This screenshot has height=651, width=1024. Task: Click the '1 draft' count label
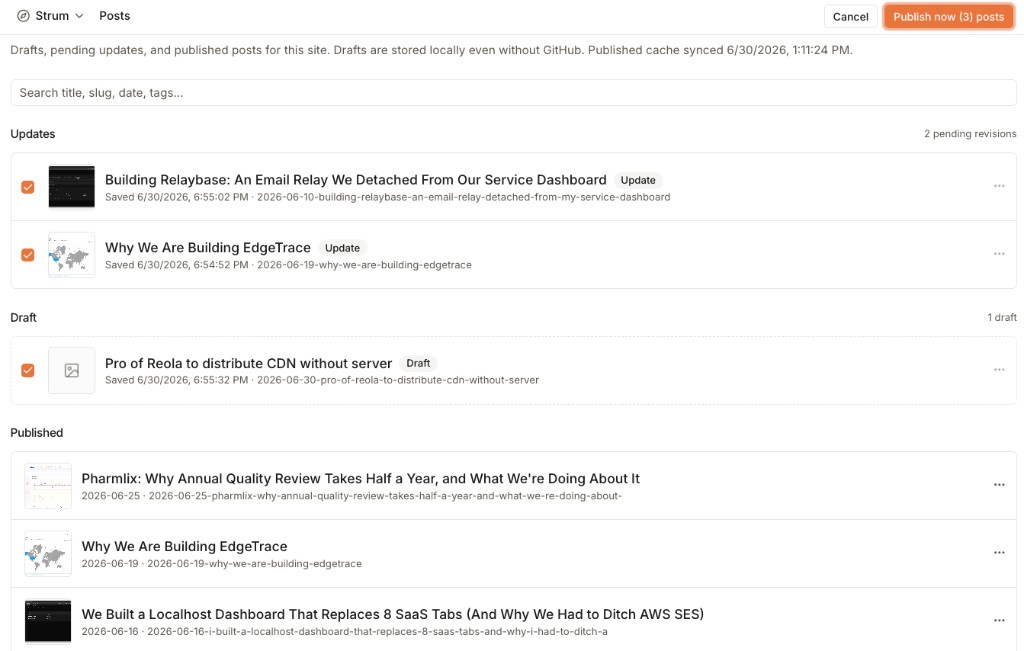(x=1002, y=317)
